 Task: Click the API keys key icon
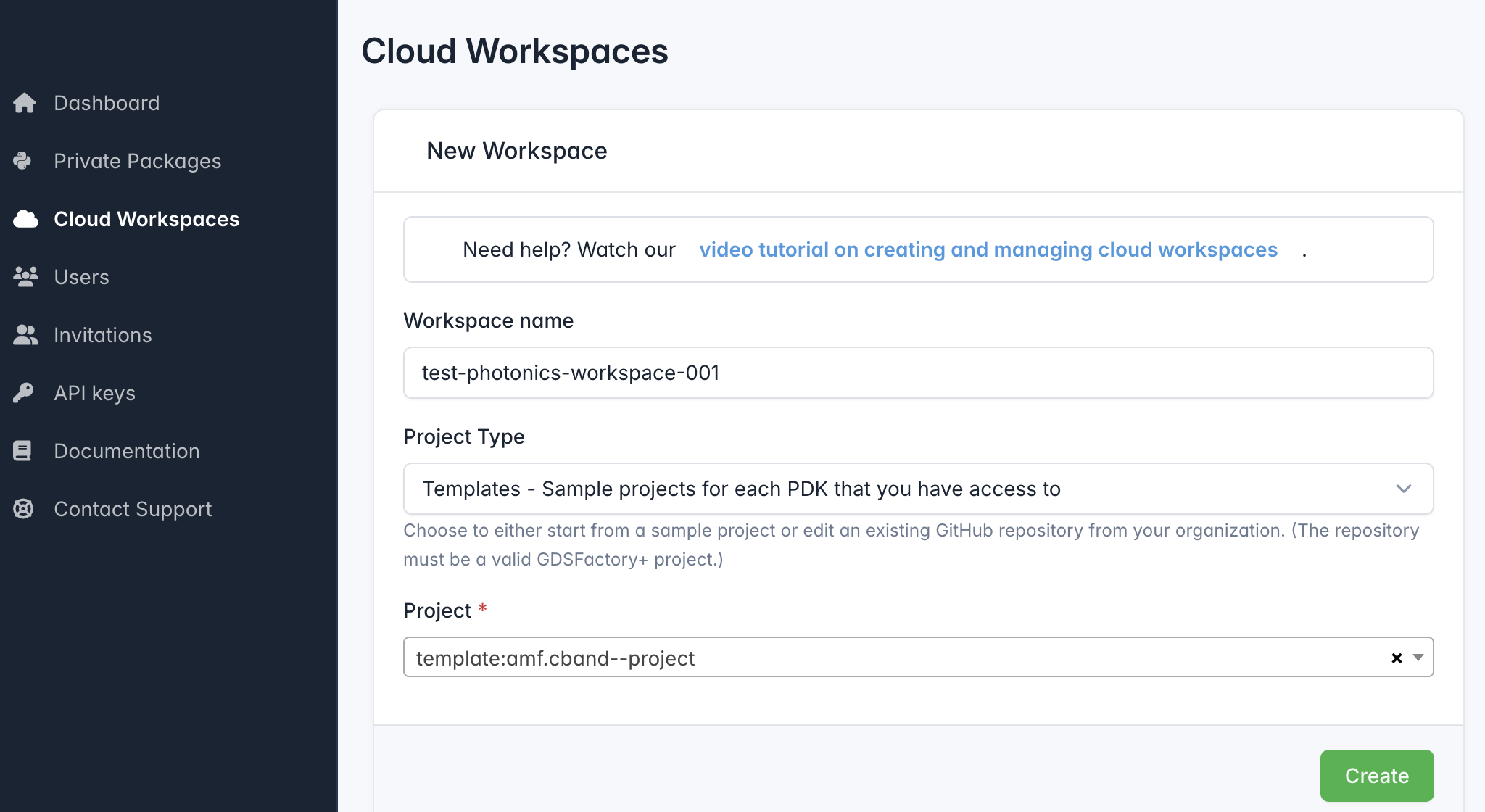coord(23,392)
